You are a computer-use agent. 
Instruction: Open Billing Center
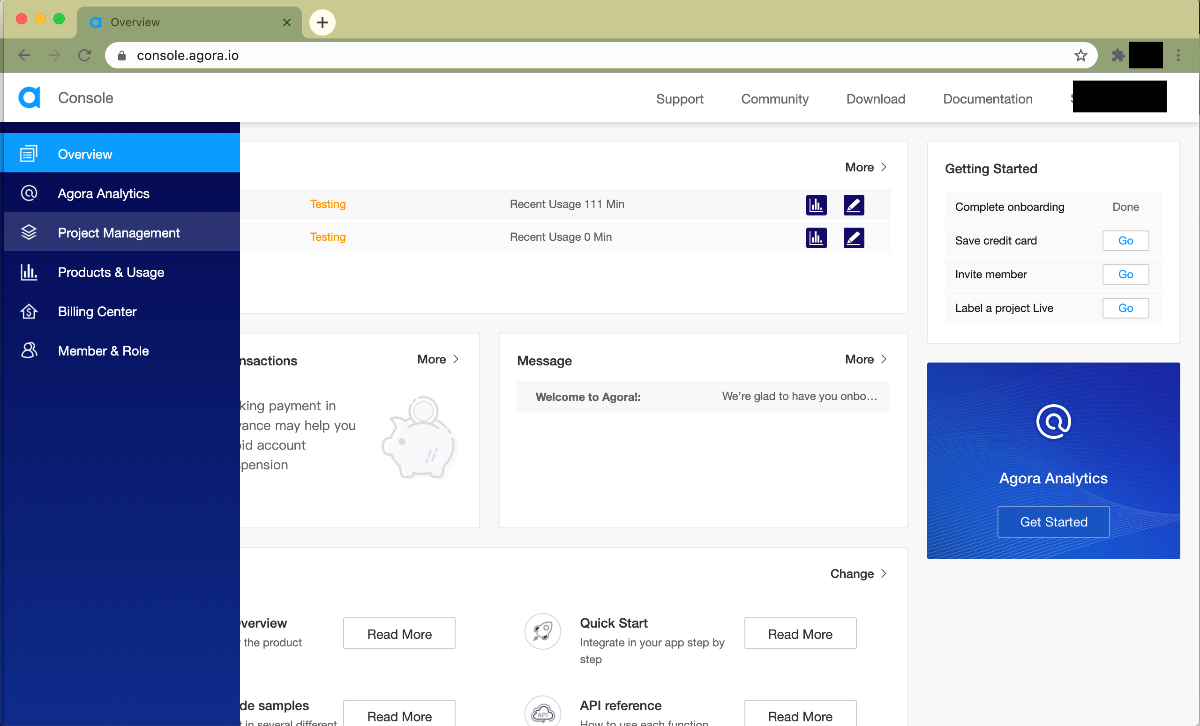[x=120, y=311]
